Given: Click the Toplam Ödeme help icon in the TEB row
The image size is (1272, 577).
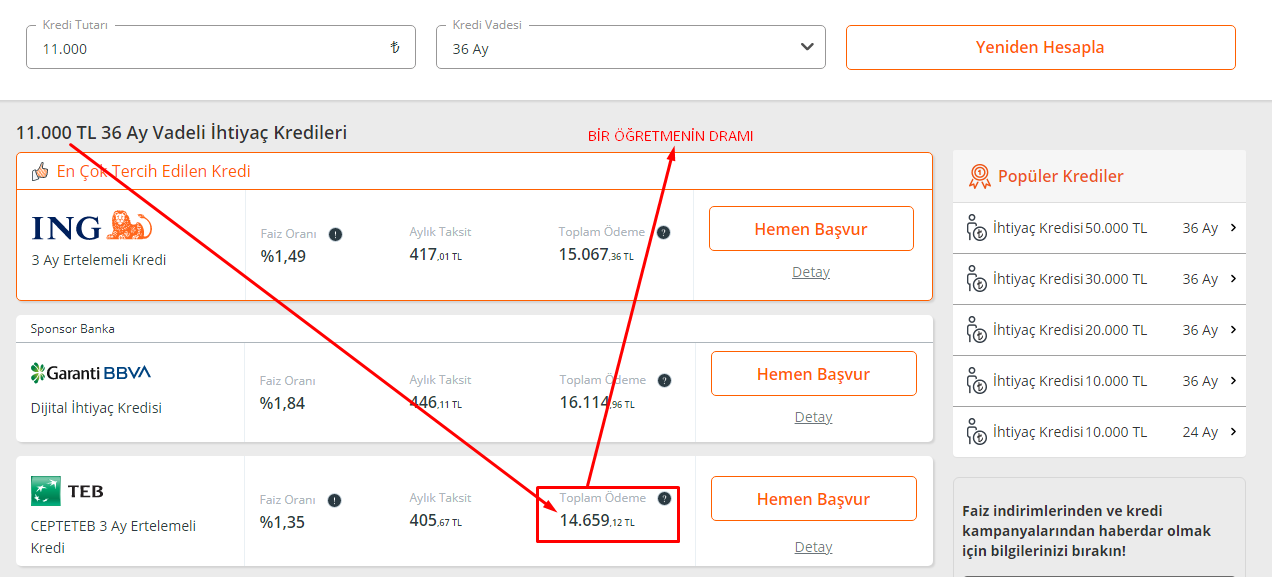Looking at the screenshot, I should point(664,498).
